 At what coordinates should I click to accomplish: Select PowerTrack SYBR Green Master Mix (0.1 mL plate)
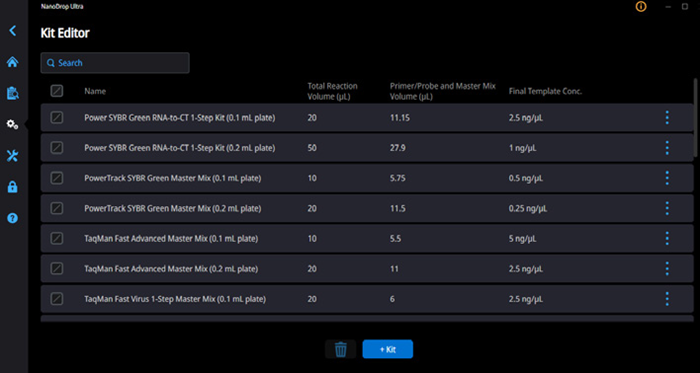[173, 178]
